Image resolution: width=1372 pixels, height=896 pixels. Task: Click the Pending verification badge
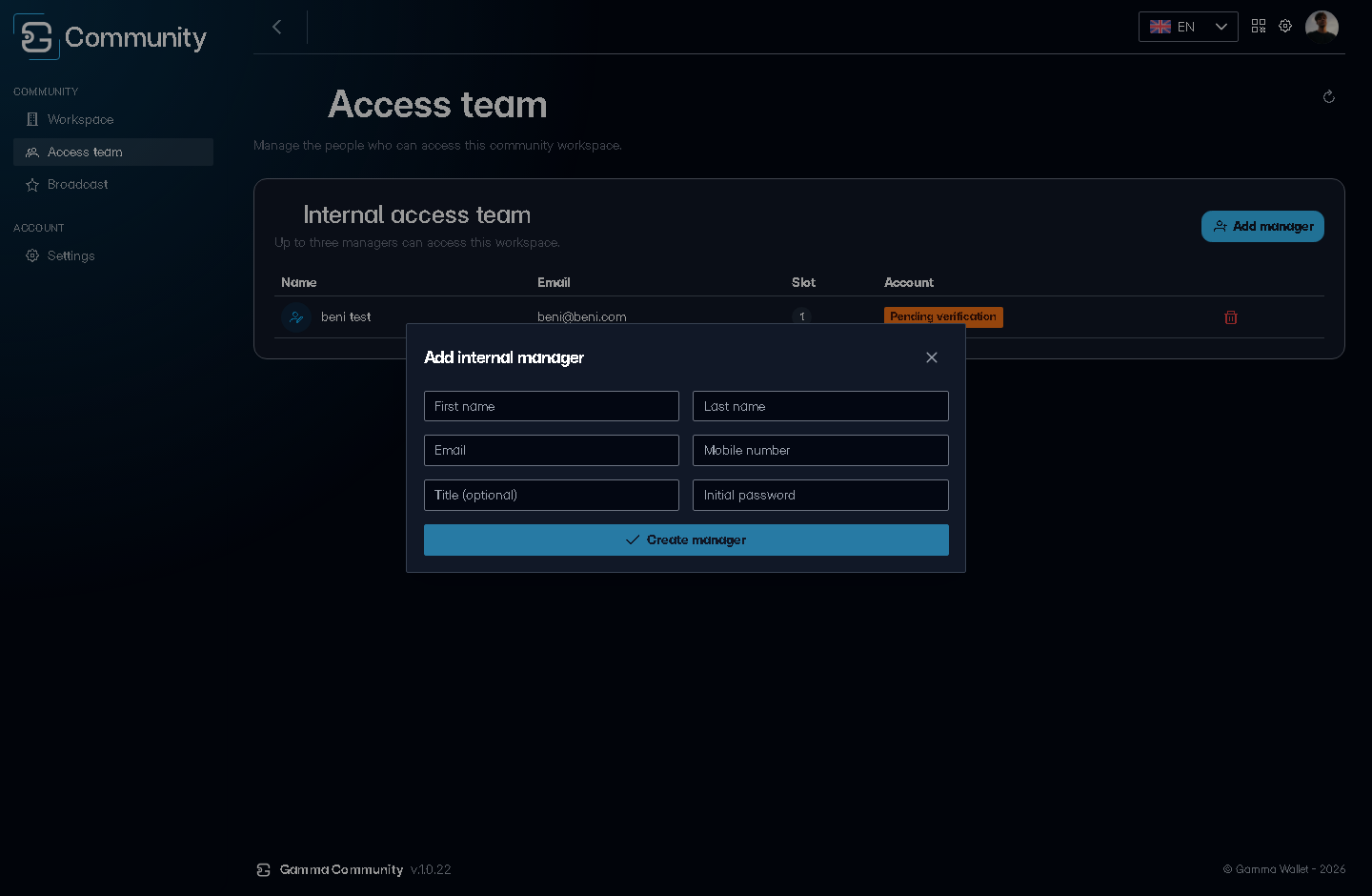pos(943,316)
